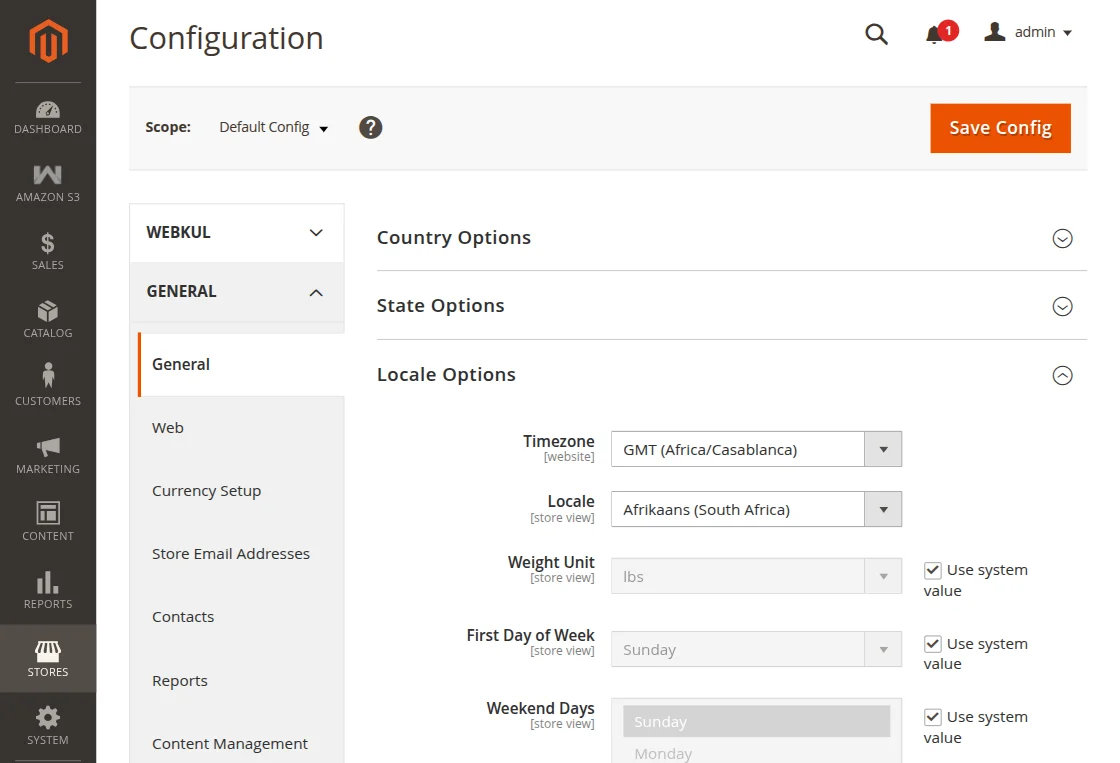Image resolution: width=1120 pixels, height=763 pixels.
Task: Open the admin account menu
Action: 1029,33
